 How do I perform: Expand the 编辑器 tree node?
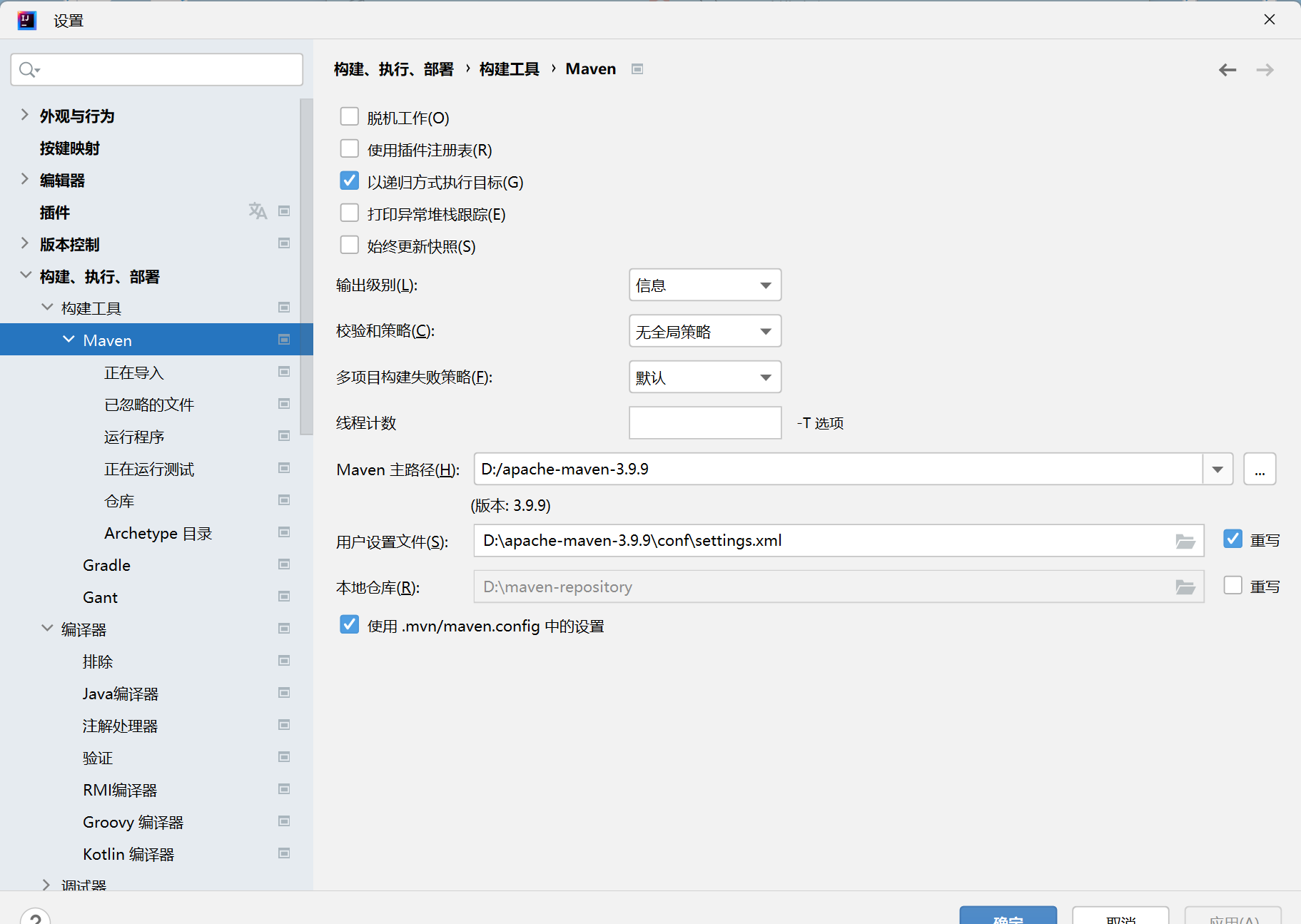[24, 179]
